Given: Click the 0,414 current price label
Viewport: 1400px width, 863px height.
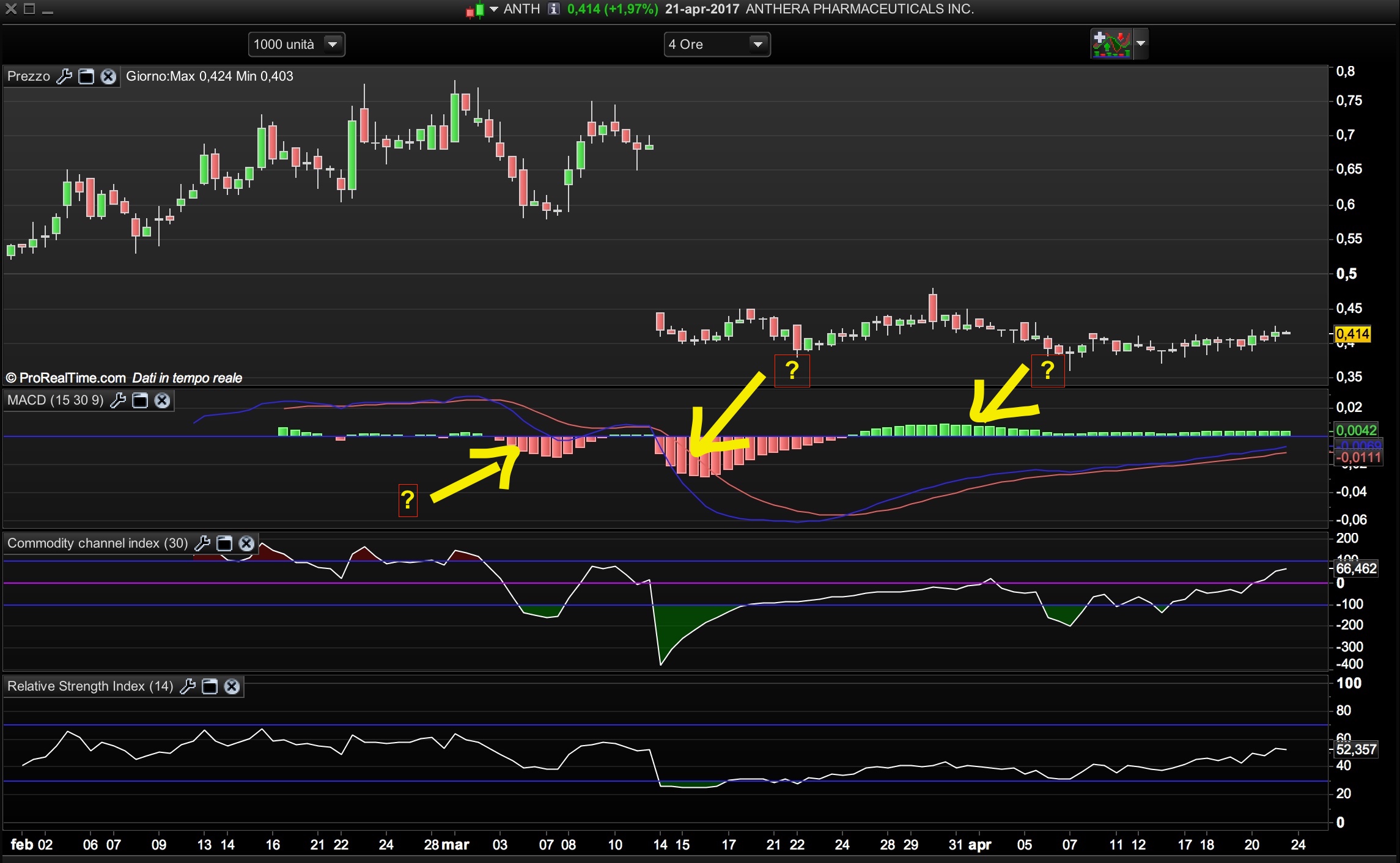Looking at the screenshot, I should click(x=1352, y=334).
